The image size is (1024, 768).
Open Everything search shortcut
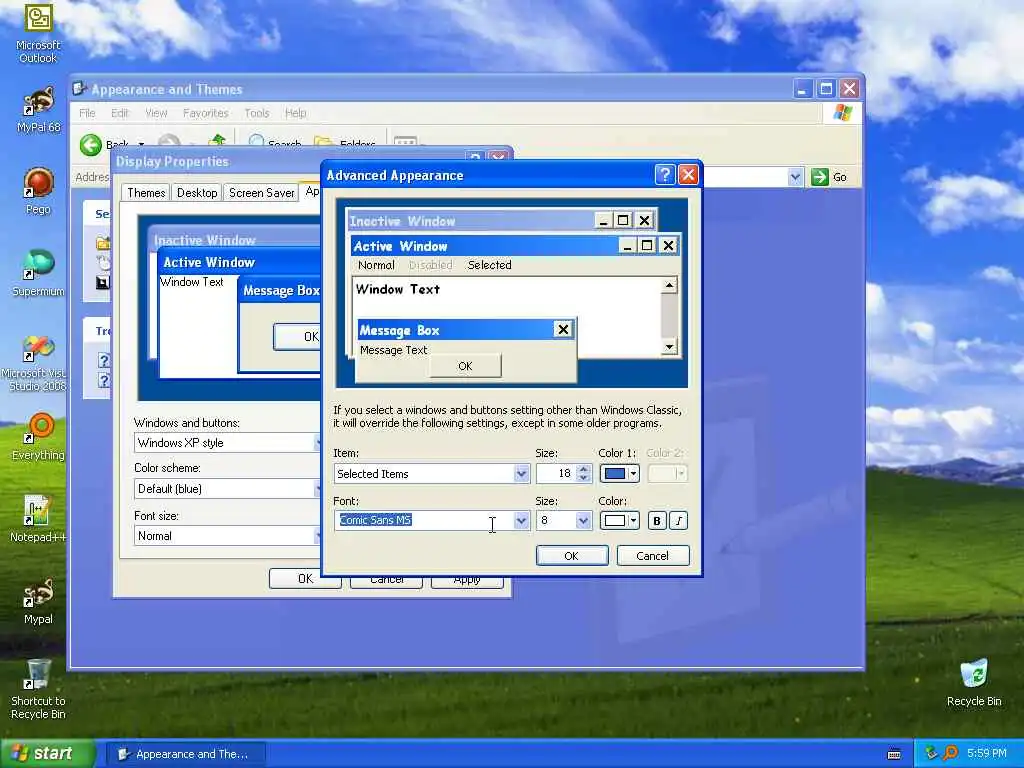coord(38,436)
